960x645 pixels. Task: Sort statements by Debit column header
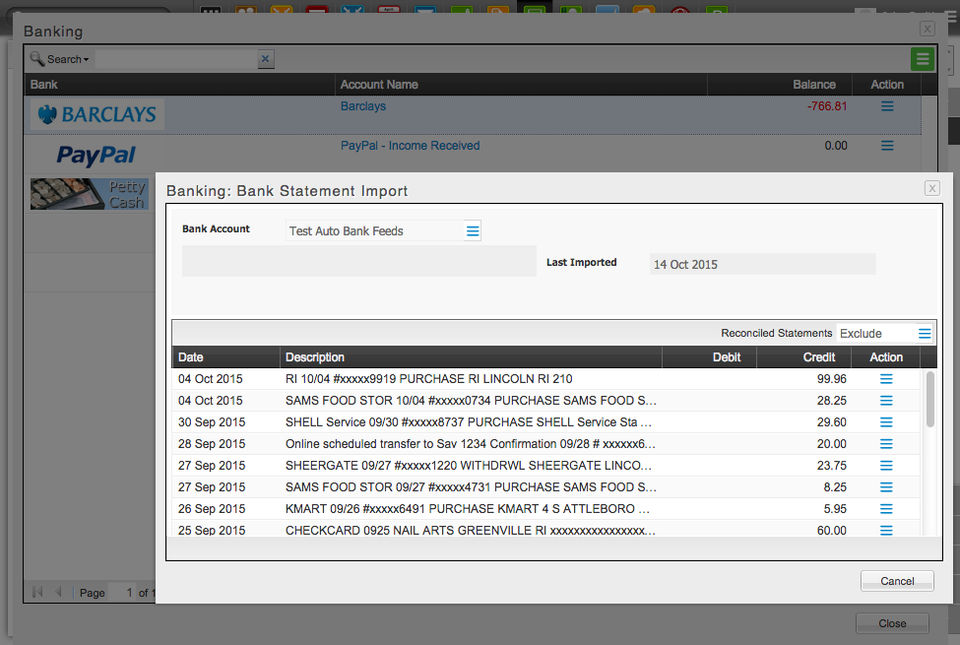pyautogui.click(x=710, y=357)
